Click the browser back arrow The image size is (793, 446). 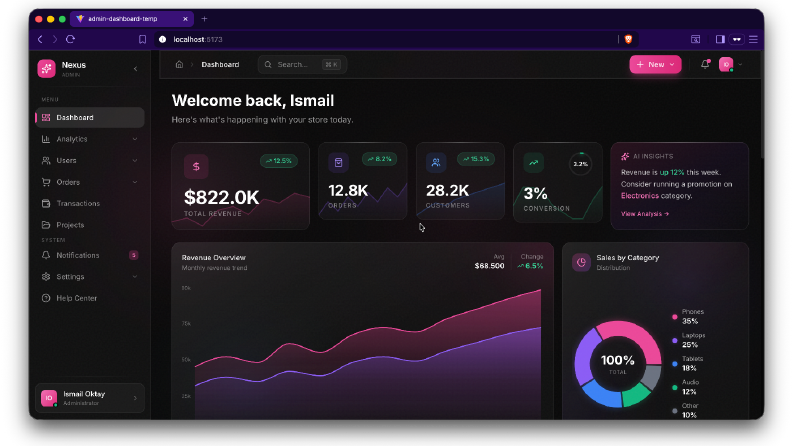point(40,39)
